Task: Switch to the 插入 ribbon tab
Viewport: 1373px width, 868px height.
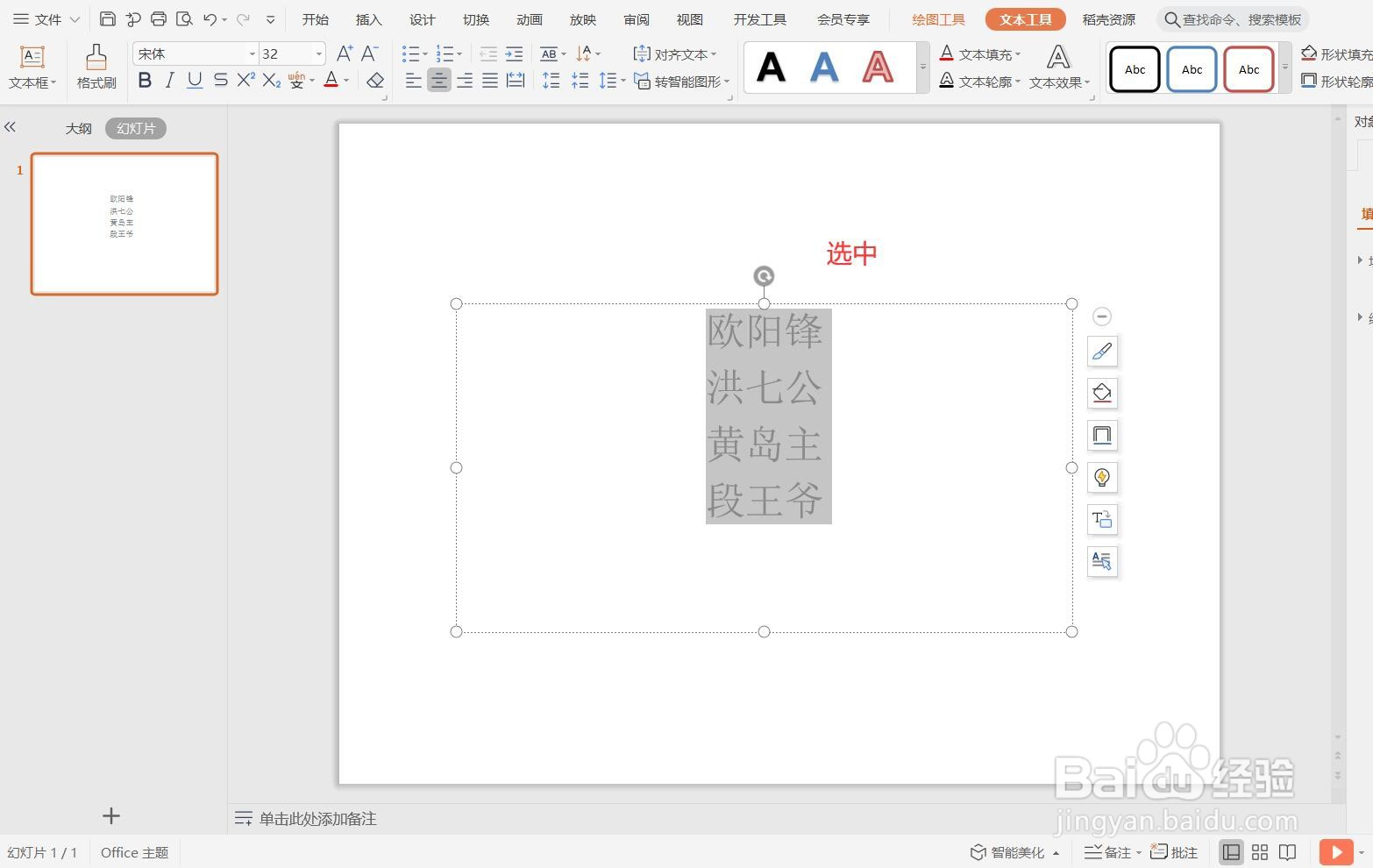Action: pyautogui.click(x=369, y=19)
